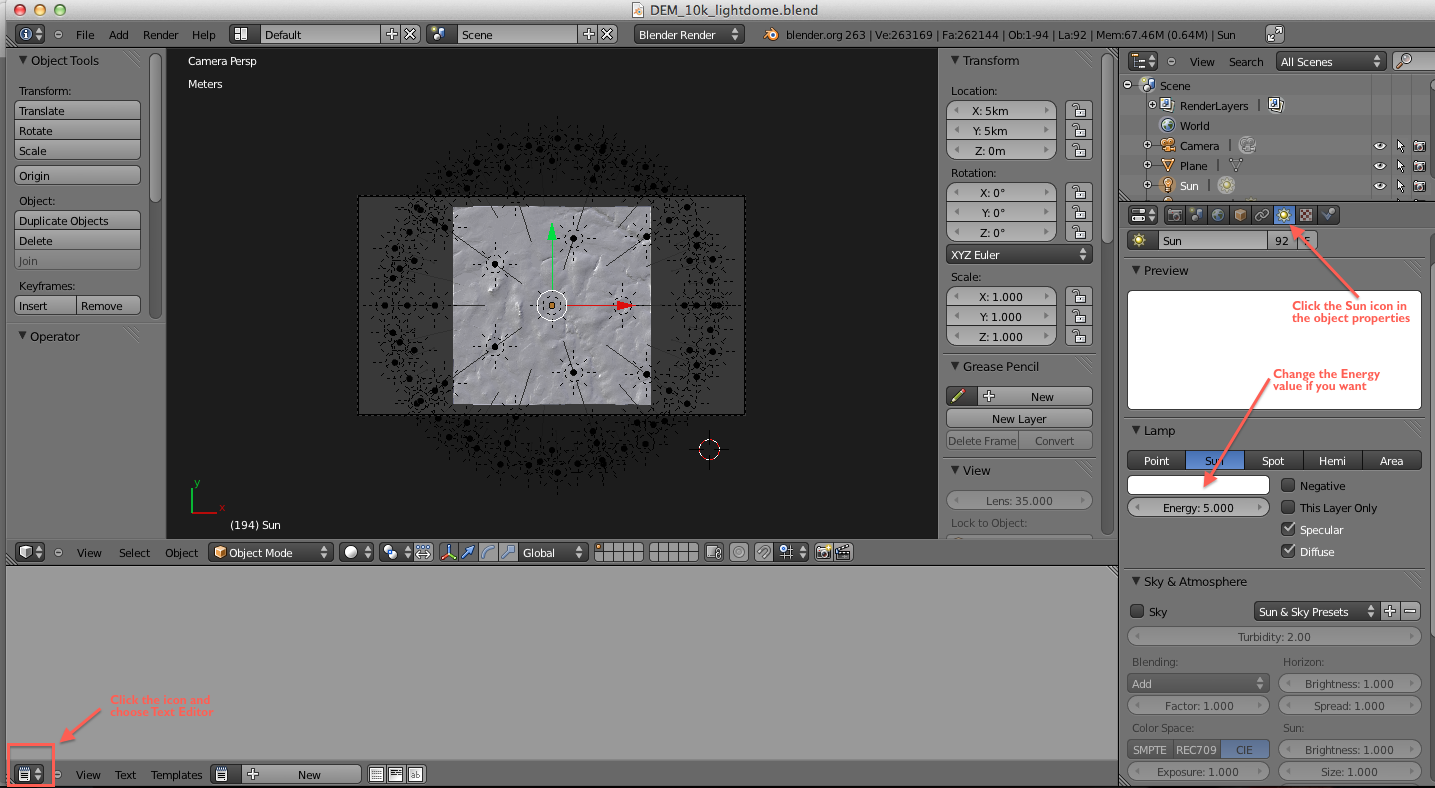
Task: Open the All Scenes outliner dropdown
Action: (x=1332, y=61)
